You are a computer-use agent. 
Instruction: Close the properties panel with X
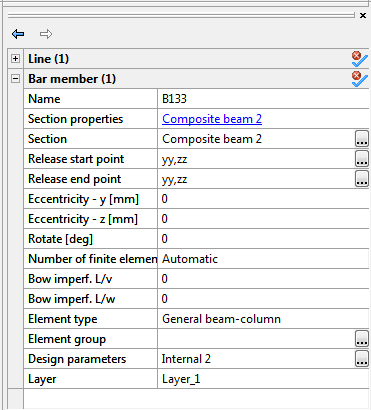tap(363, 15)
